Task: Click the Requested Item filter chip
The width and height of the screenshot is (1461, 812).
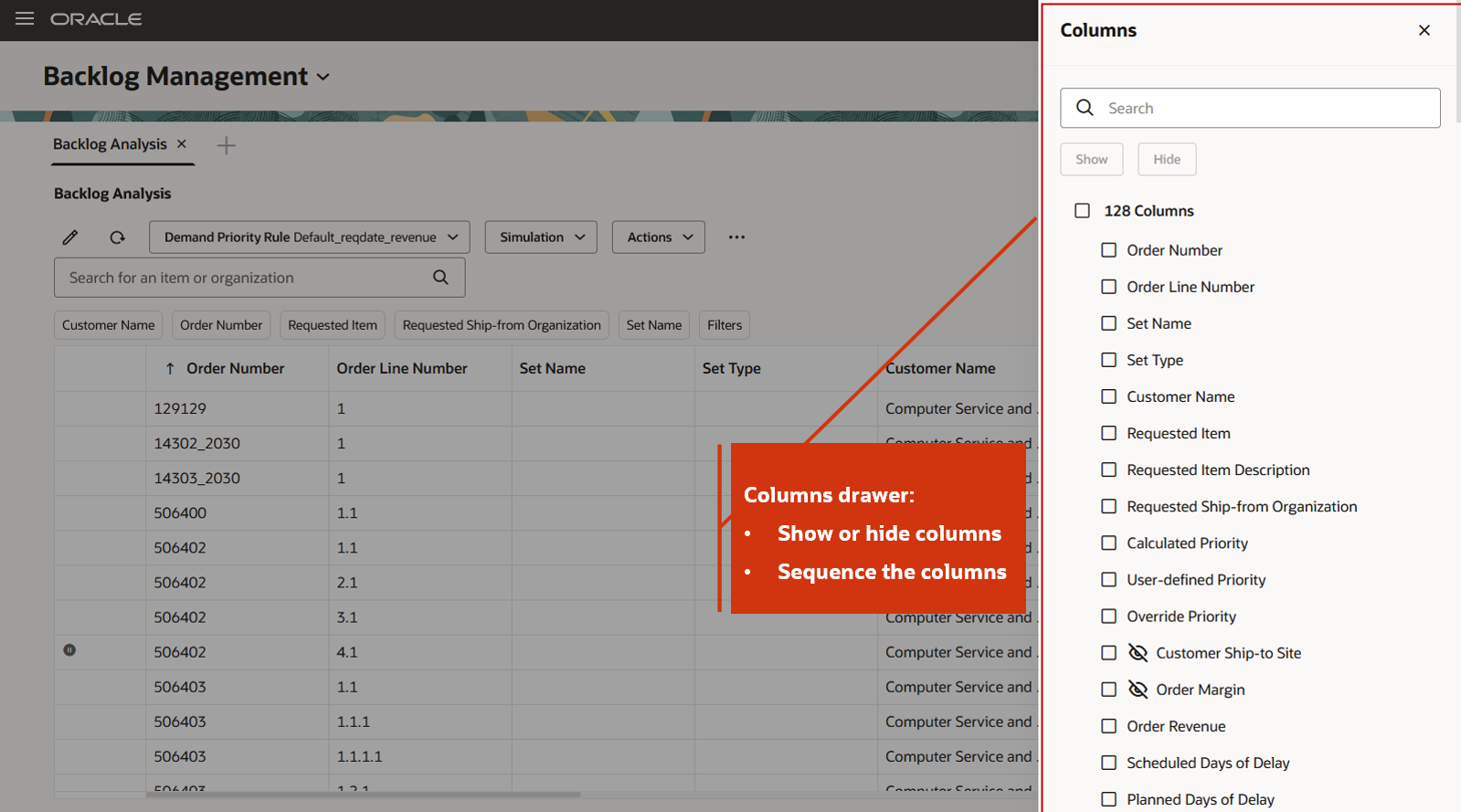Action: [x=333, y=325]
